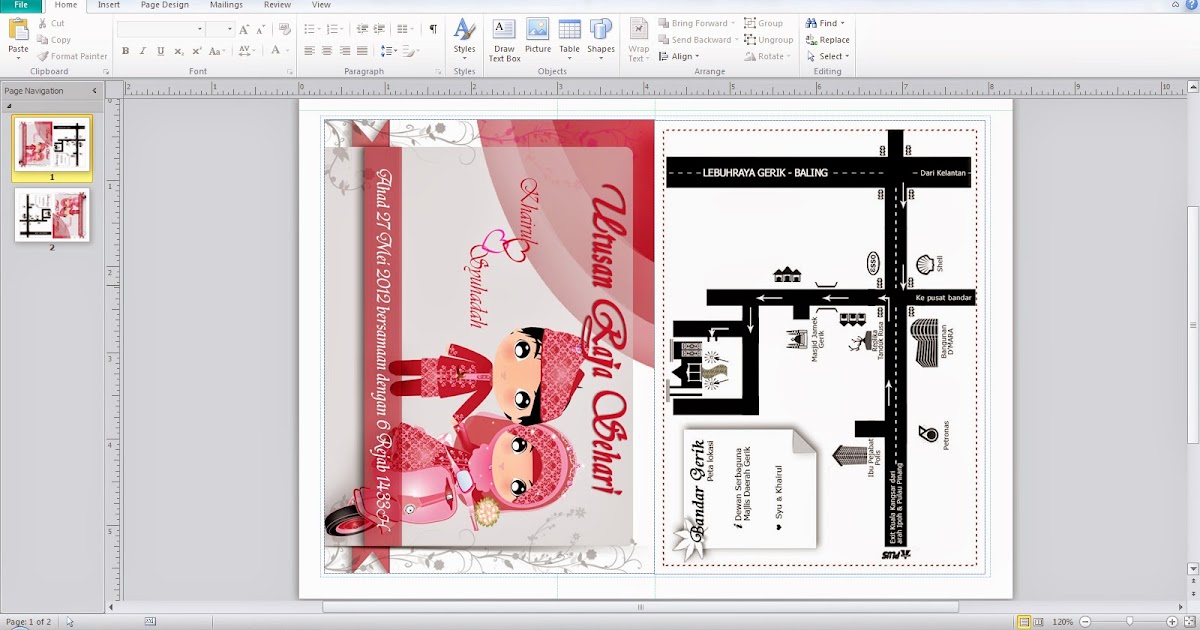Open the Line Spacing dropdown
Viewport: 1200px width, 630px height.
[388, 51]
